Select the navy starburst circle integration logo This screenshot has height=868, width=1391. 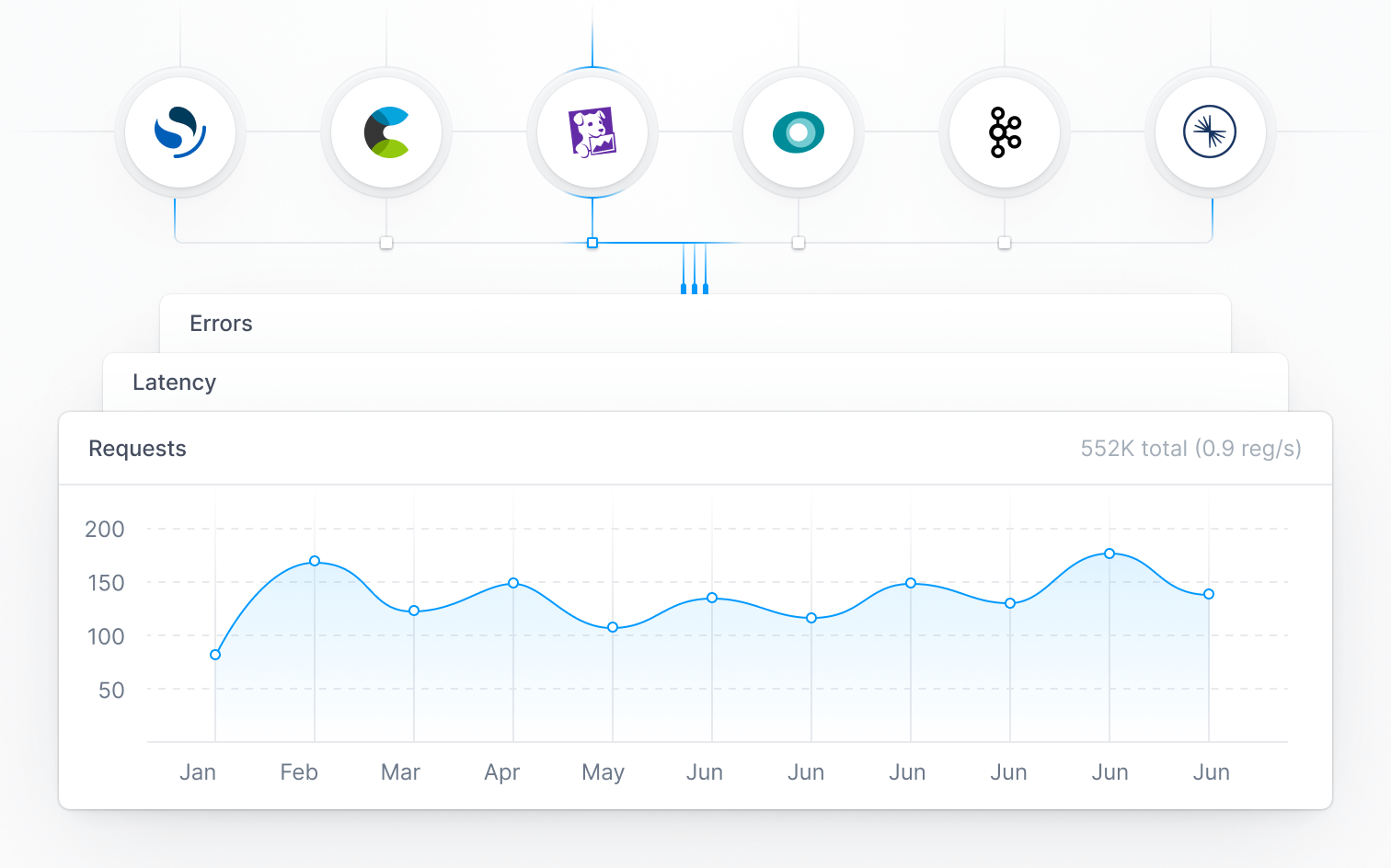(1211, 131)
